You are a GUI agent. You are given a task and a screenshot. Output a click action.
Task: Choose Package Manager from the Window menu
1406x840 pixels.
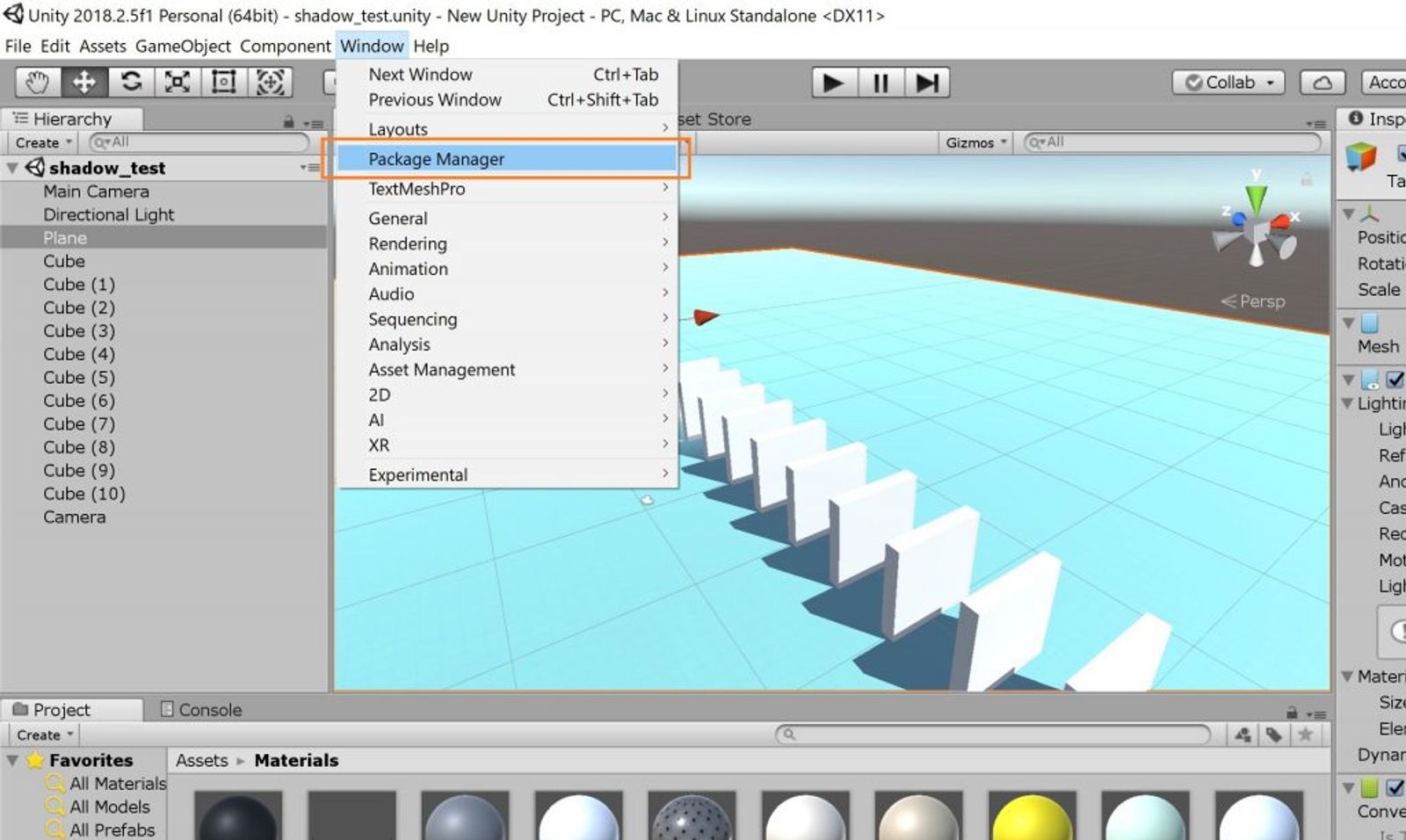[x=506, y=159]
